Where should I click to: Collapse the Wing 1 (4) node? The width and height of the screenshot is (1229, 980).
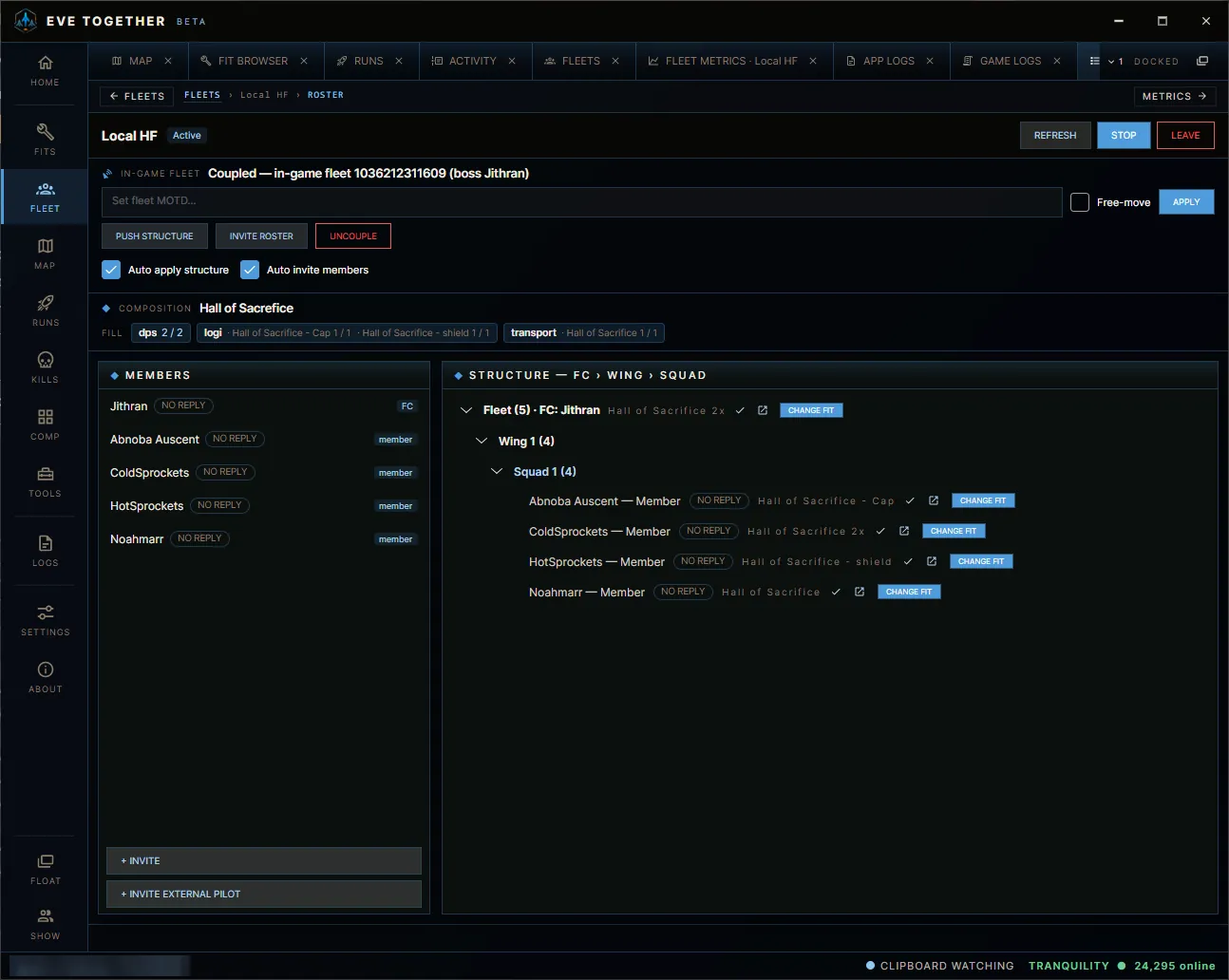click(x=482, y=441)
